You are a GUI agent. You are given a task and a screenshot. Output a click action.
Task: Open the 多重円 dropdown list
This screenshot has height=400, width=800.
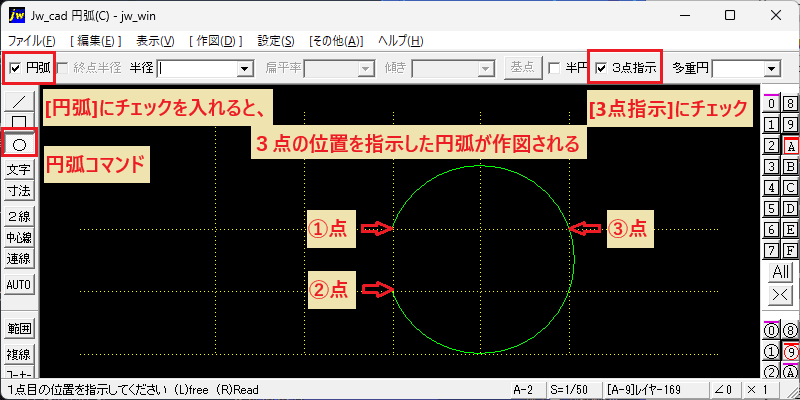coord(772,68)
